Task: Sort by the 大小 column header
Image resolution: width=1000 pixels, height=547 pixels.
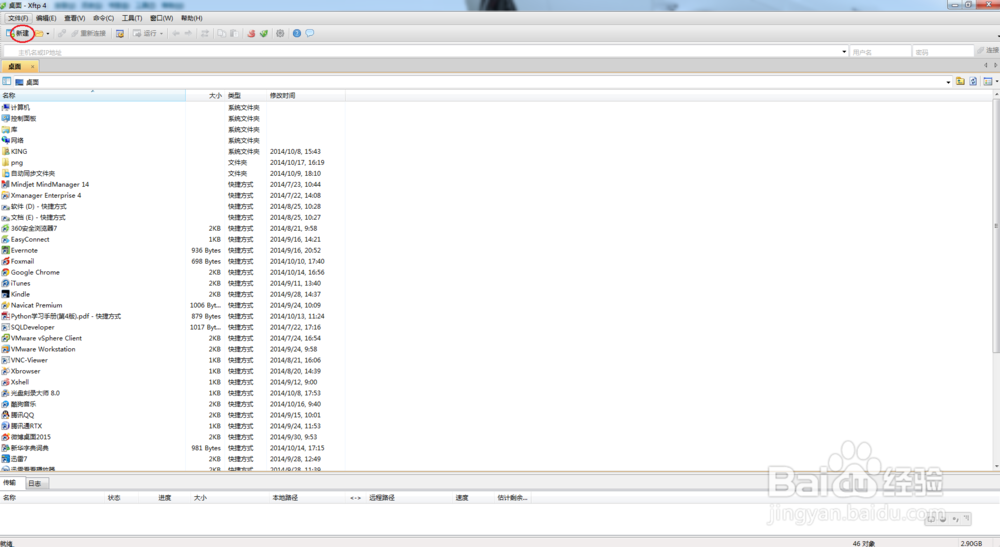Action: coord(205,96)
